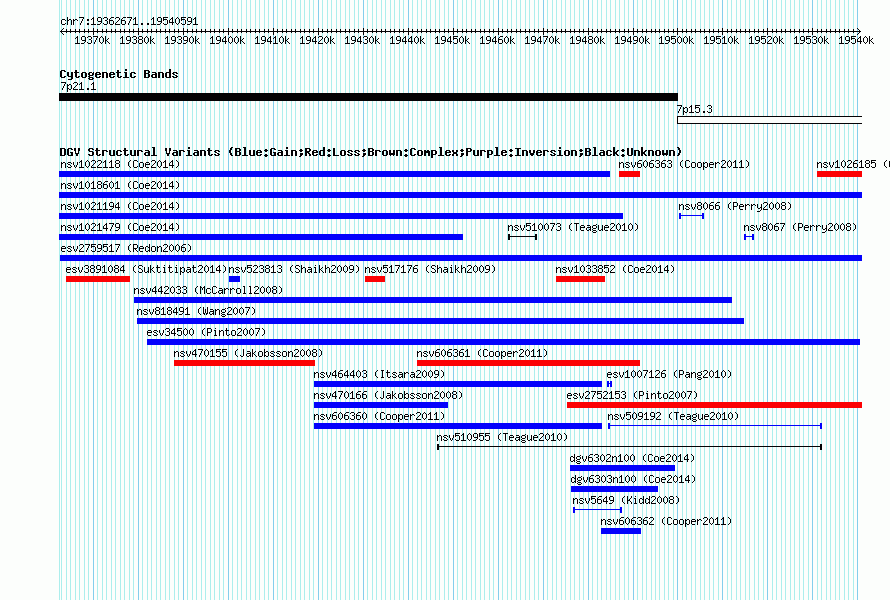Select the red nsv470155 loss bar
This screenshot has height=600, width=890.
point(245,363)
